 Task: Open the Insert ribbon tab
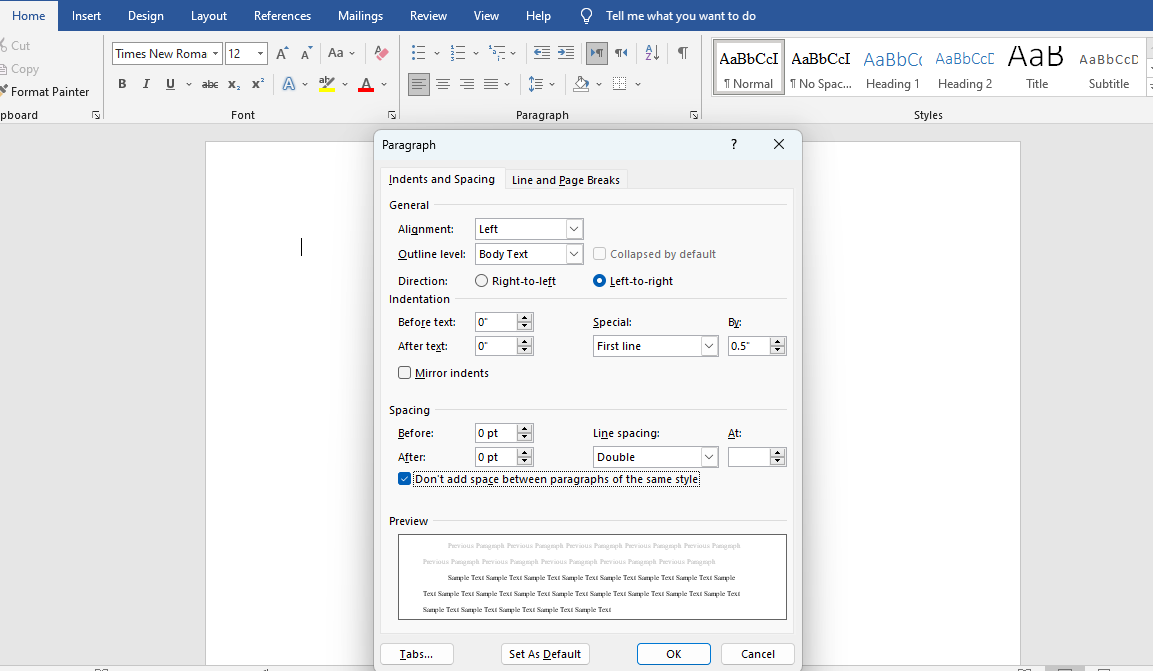pyautogui.click(x=86, y=15)
